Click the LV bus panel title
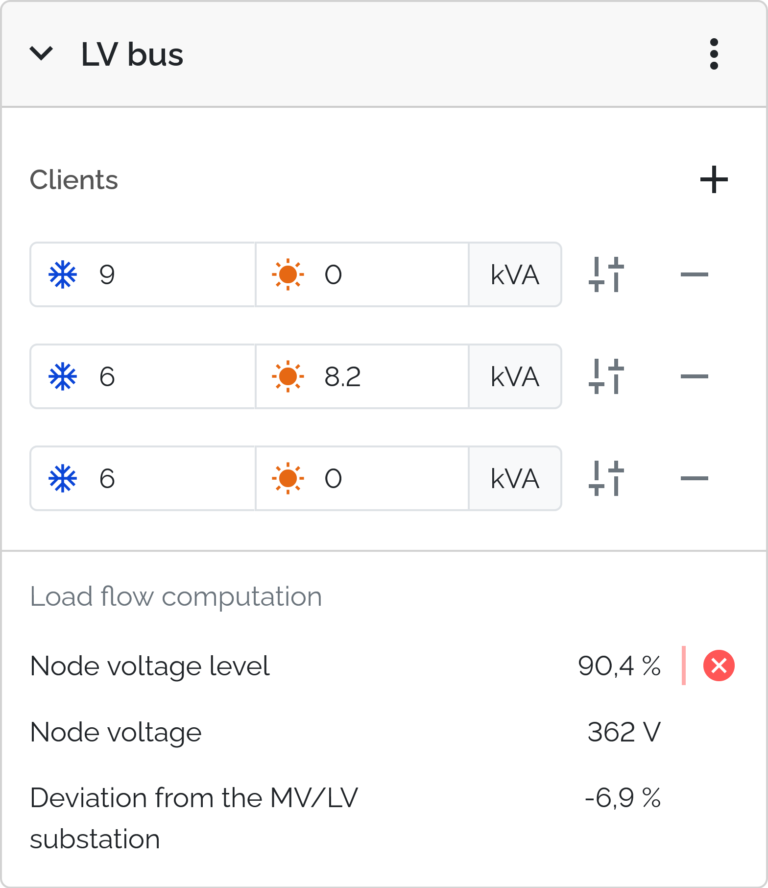This screenshot has width=768, height=888. [x=132, y=54]
